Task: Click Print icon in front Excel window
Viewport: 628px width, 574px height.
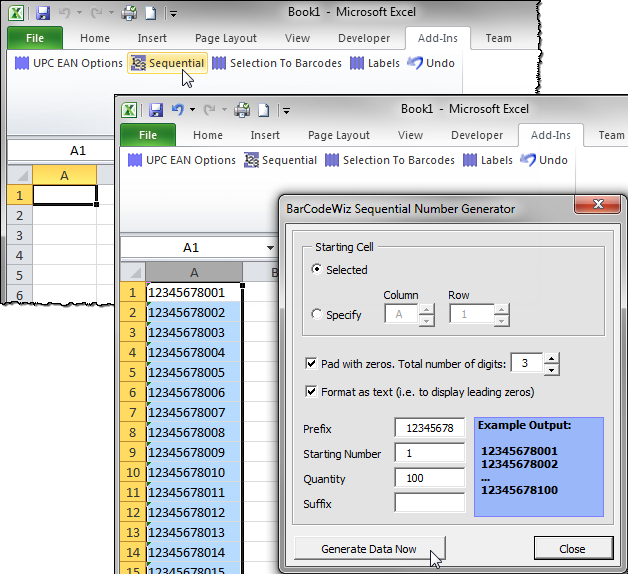Action: click(242, 110)
